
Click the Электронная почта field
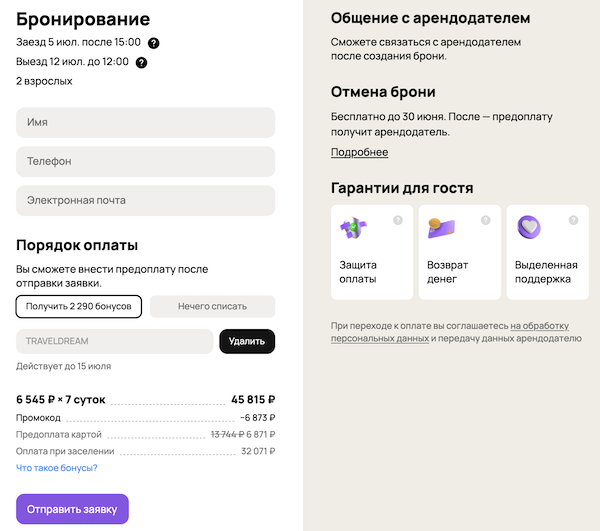pos(145,200)
